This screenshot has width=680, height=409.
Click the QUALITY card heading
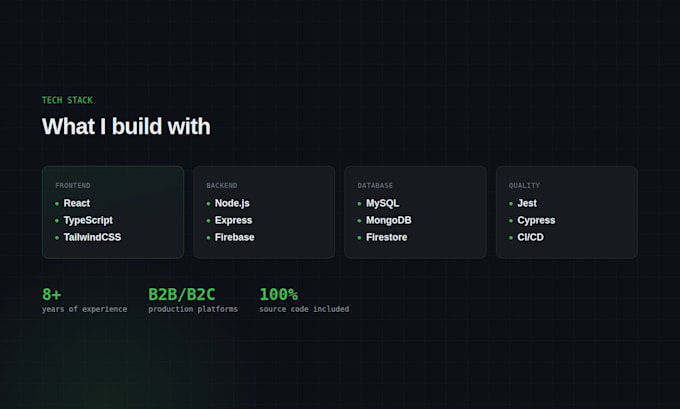pyautogui.click(x=524, y=186)
